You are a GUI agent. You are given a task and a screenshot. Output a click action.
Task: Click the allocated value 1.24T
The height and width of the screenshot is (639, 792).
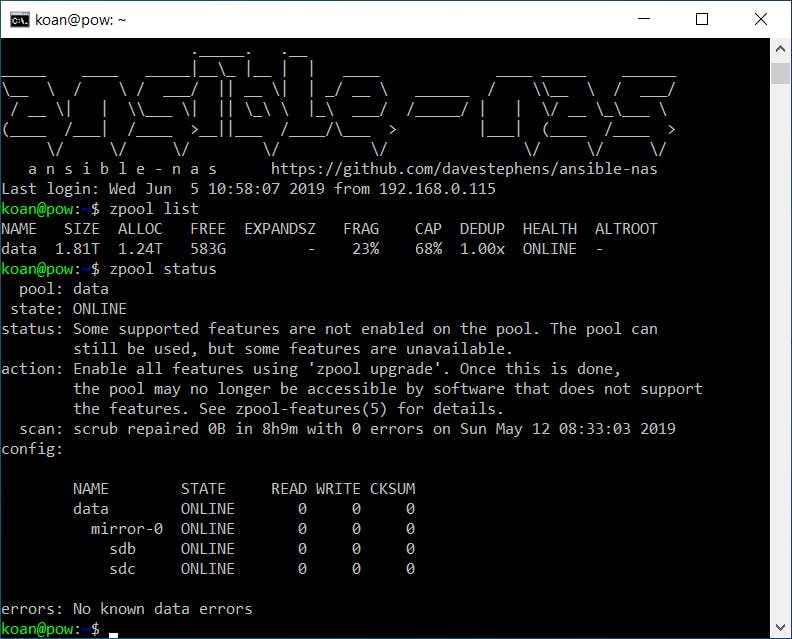point(140,249)
